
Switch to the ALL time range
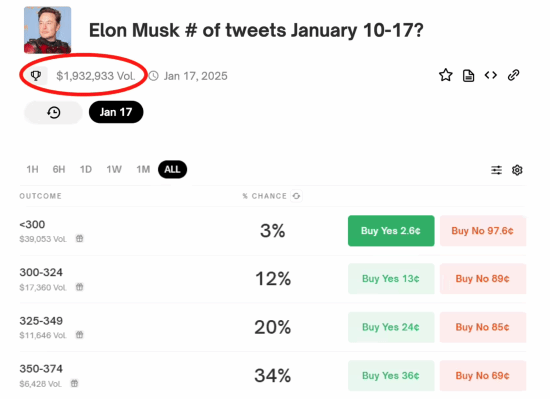(172, 169)
